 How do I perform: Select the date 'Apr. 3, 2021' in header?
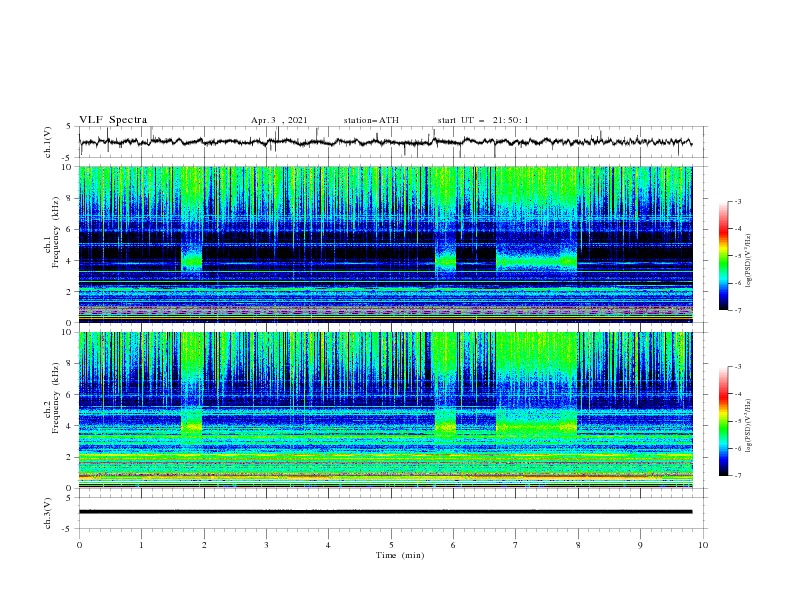(279, 120)
